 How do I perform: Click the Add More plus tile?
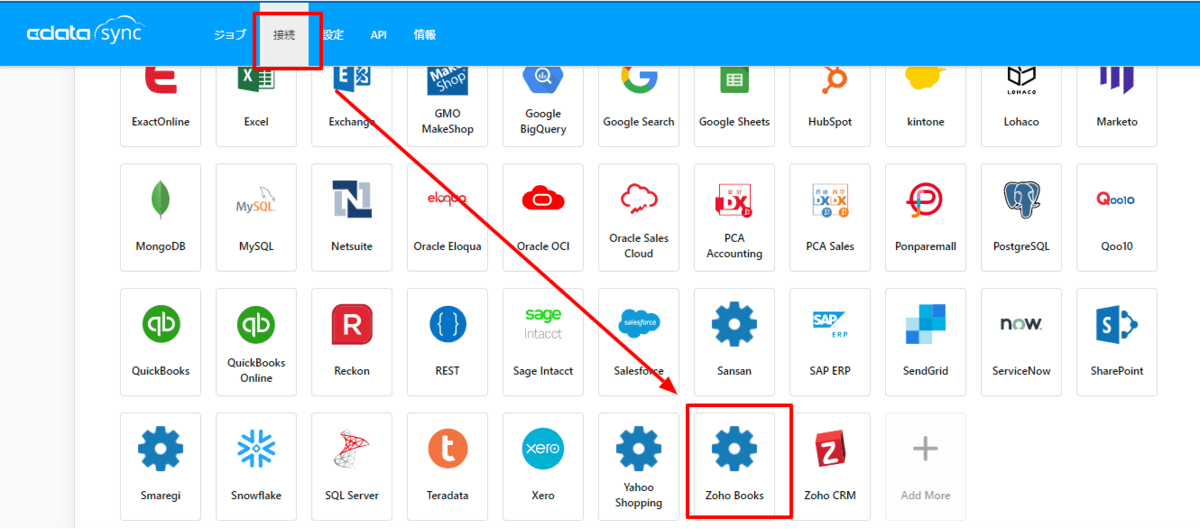point(926,467)
